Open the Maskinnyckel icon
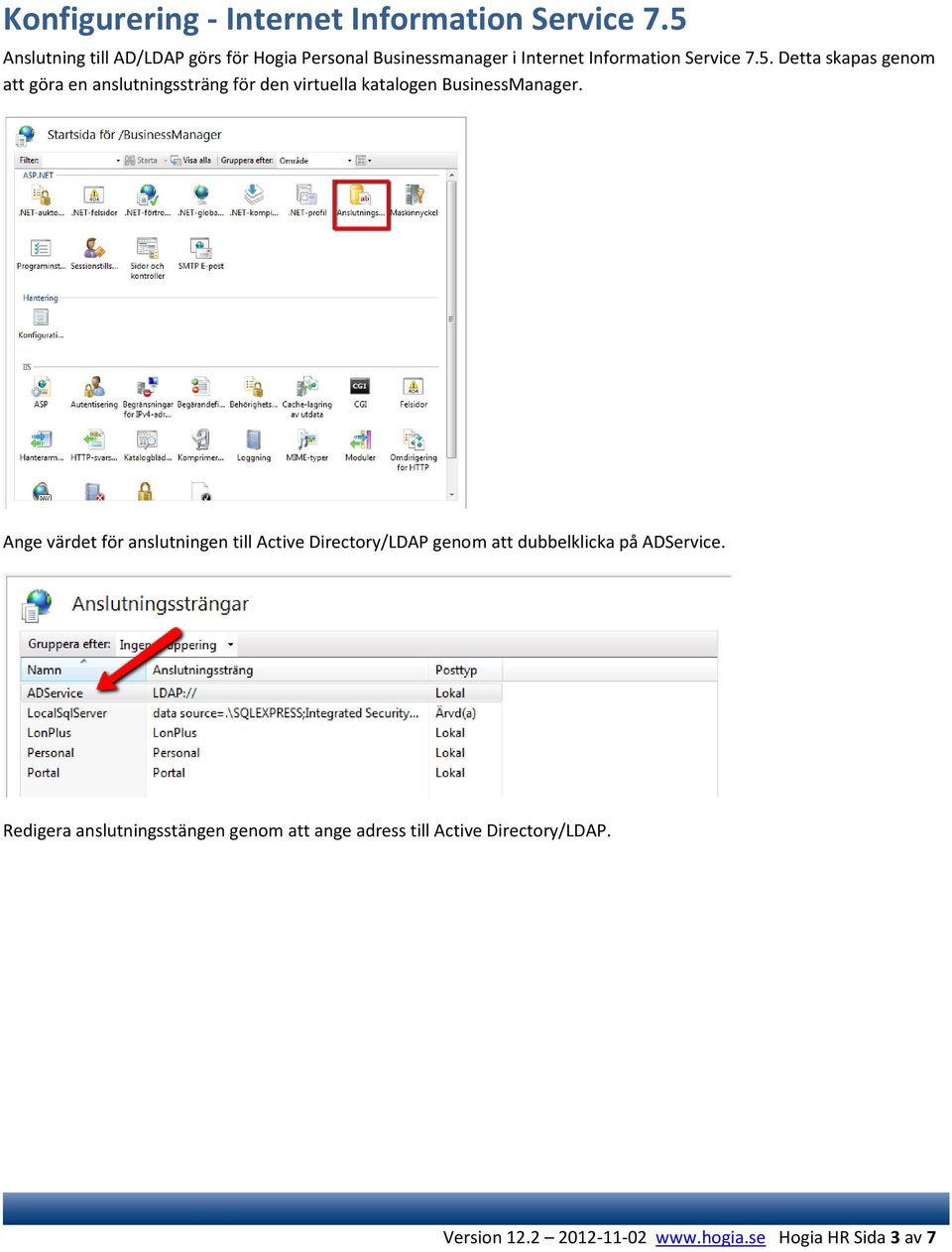 pyautogui.click(x=415, y=200)
